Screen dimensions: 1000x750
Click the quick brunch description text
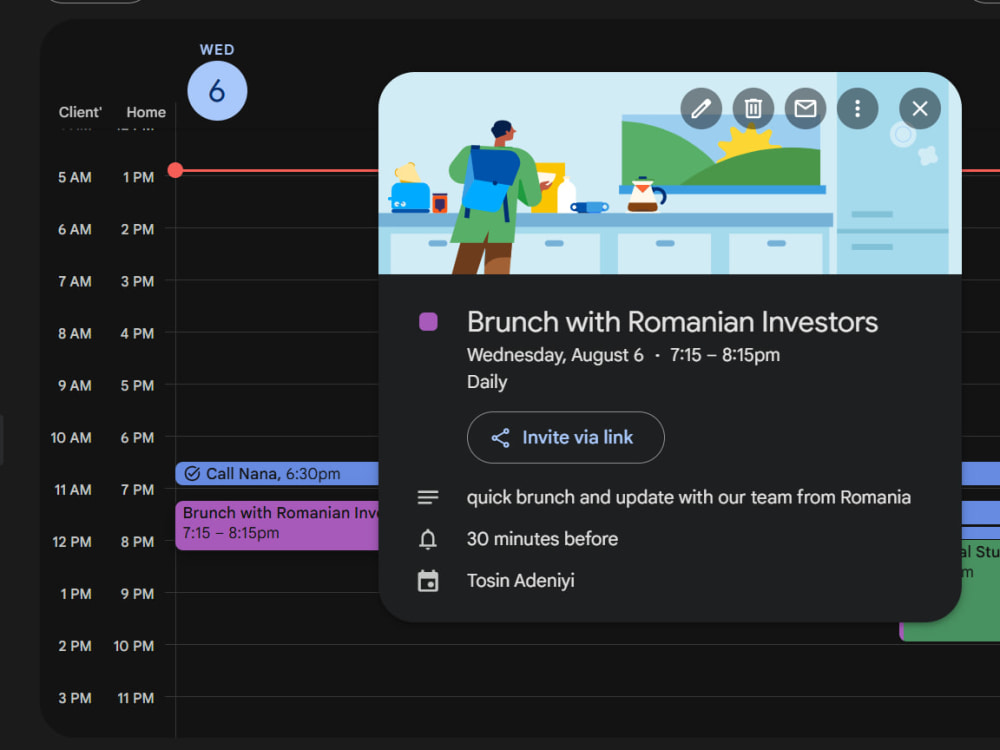coord(689,497)
